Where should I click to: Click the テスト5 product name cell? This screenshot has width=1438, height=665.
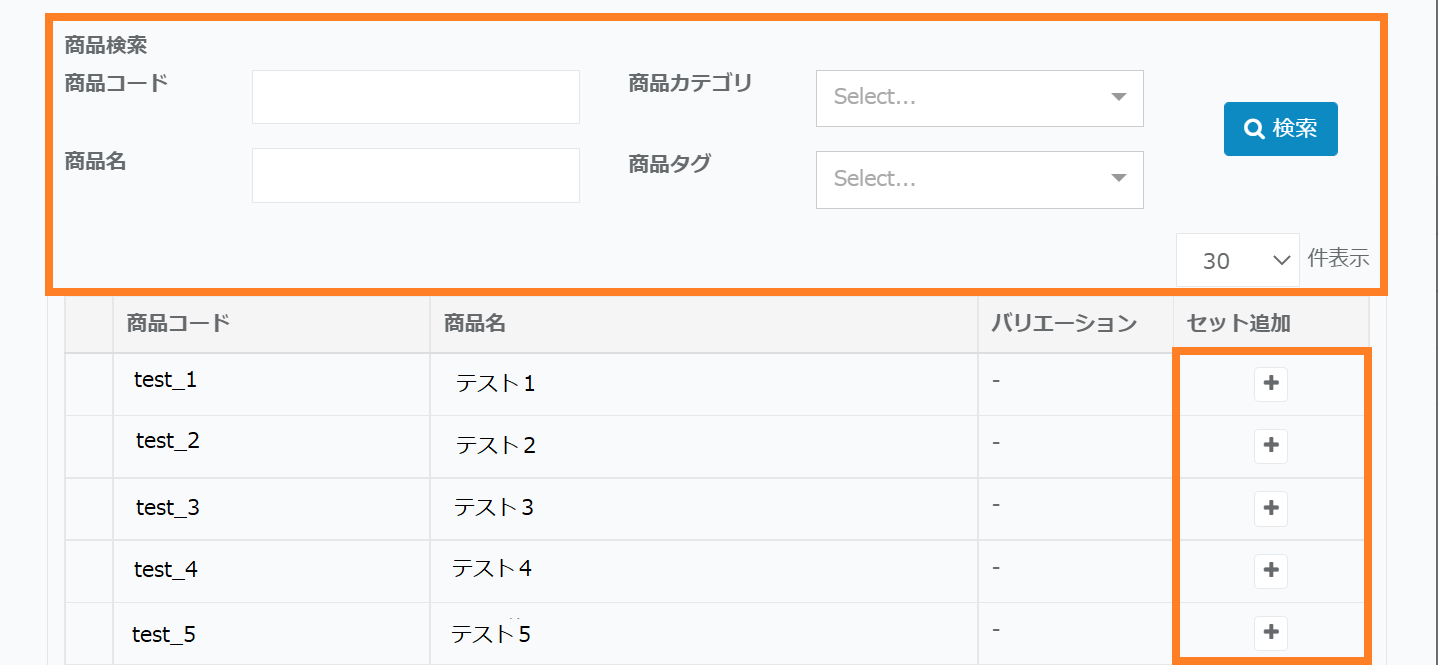tap(491, 634)
